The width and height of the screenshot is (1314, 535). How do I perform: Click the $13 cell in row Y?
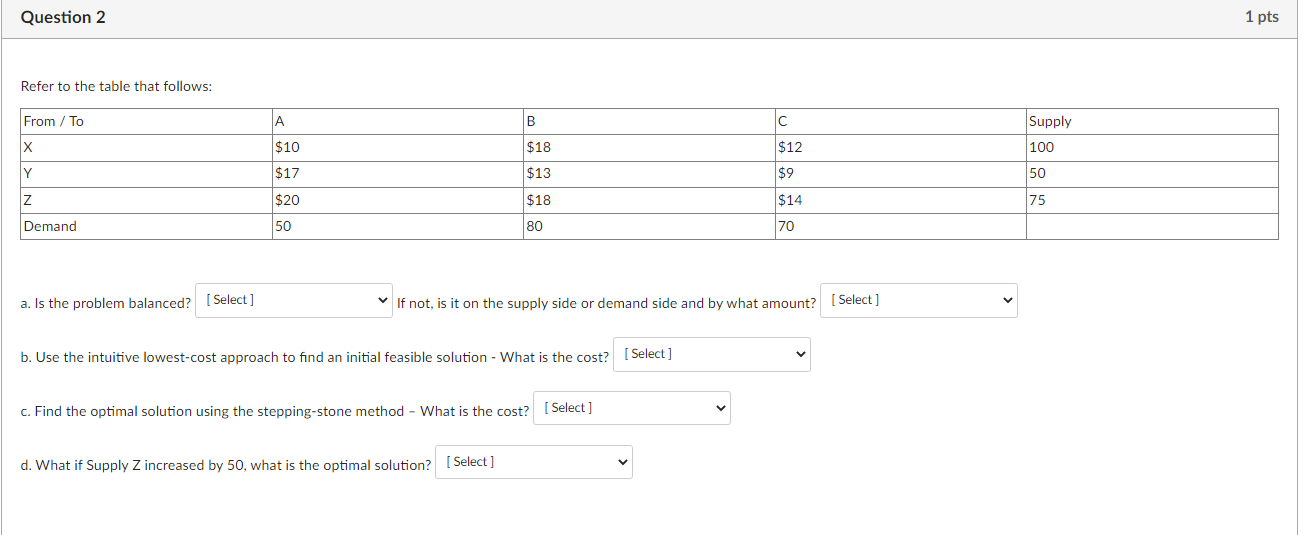(x=649, y=174)
